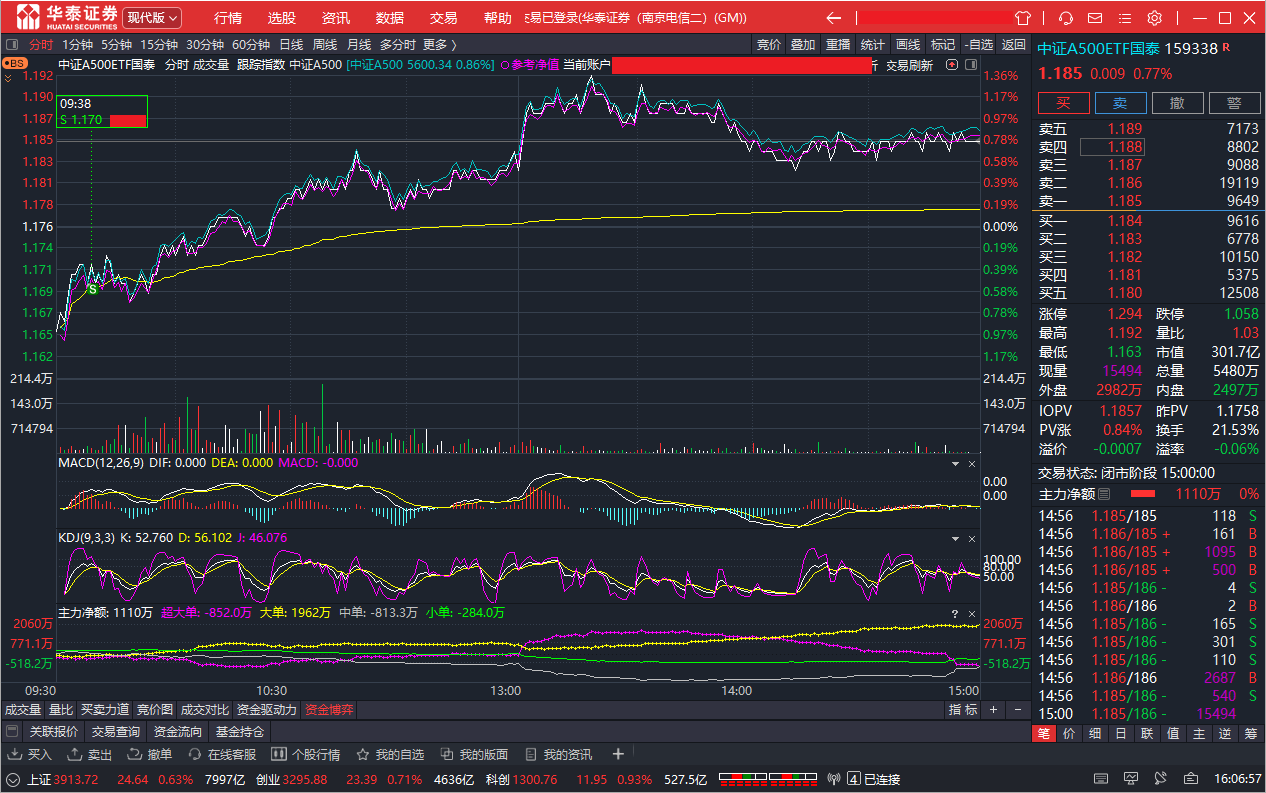Open settings gear in title bar
The height and width of the screenshot is (793, 1266).
(x=1154, y=18)
